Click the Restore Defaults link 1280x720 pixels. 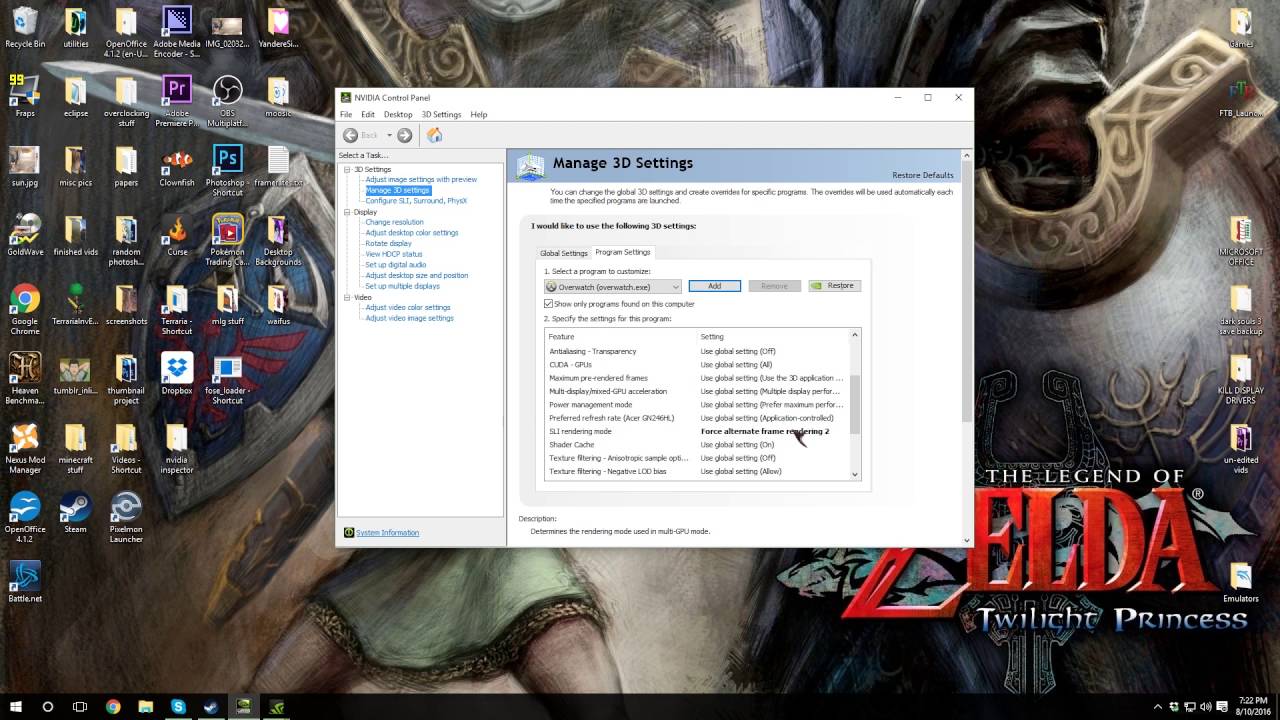pos(923,175)
